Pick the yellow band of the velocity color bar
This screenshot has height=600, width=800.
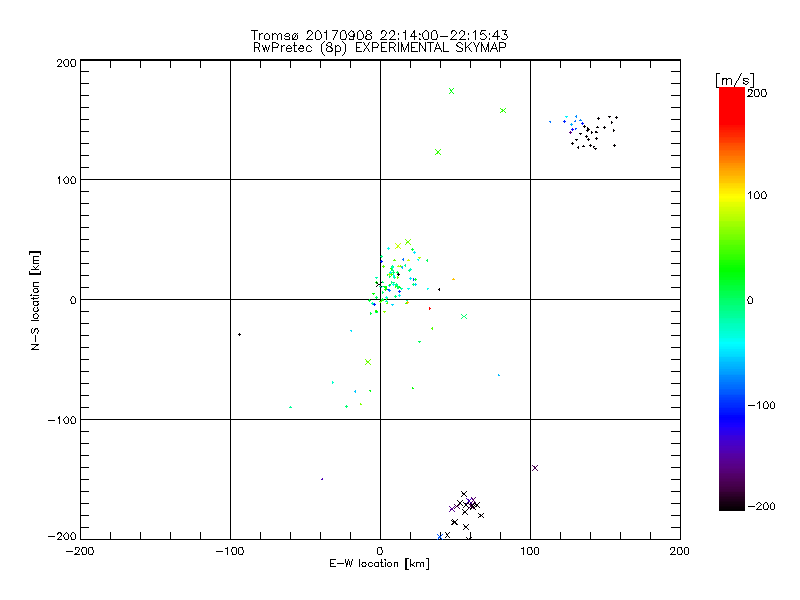pyautogui.click(x=732, y=195)
